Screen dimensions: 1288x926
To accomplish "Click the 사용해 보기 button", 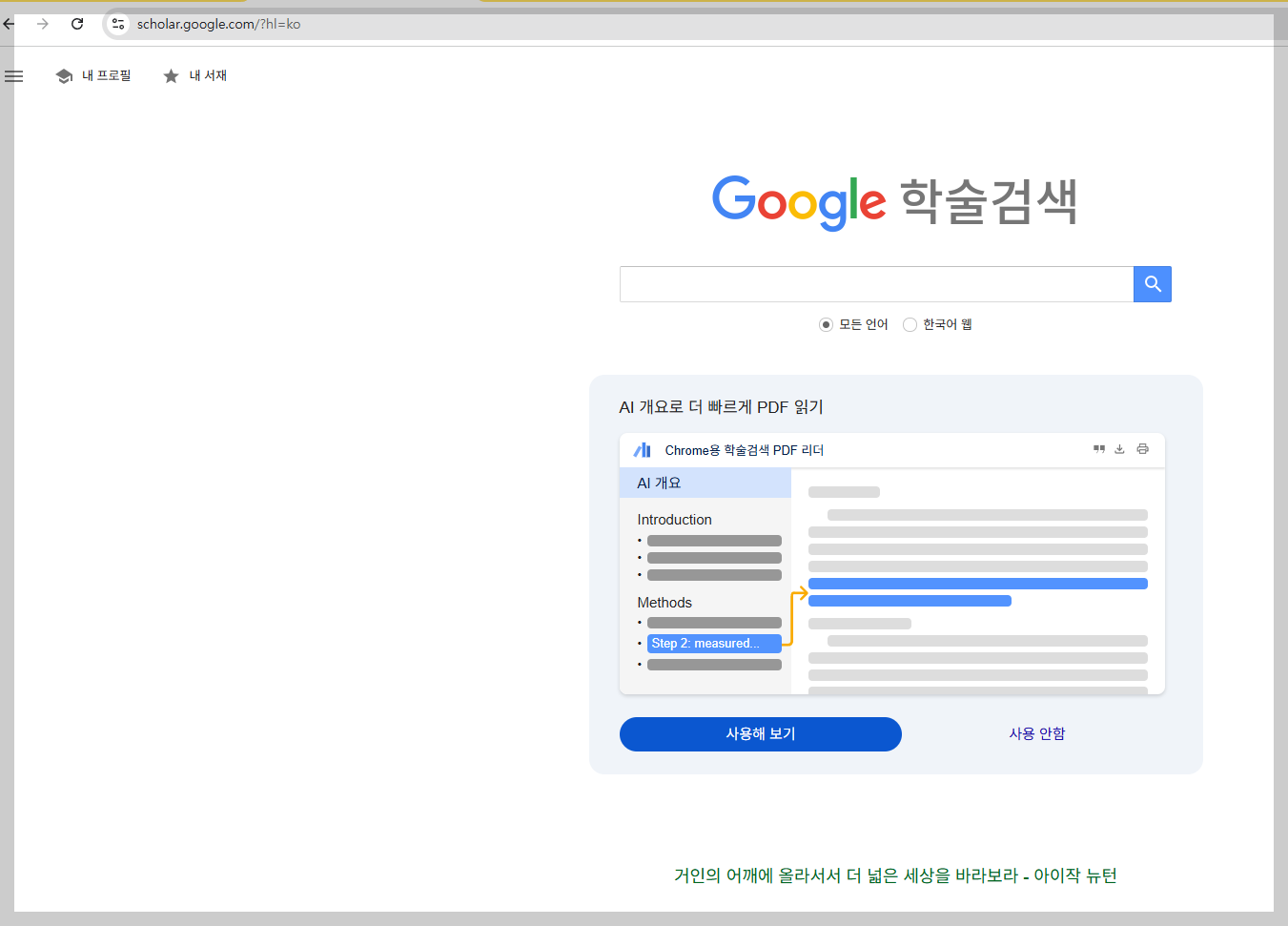I will pos(760,734).
